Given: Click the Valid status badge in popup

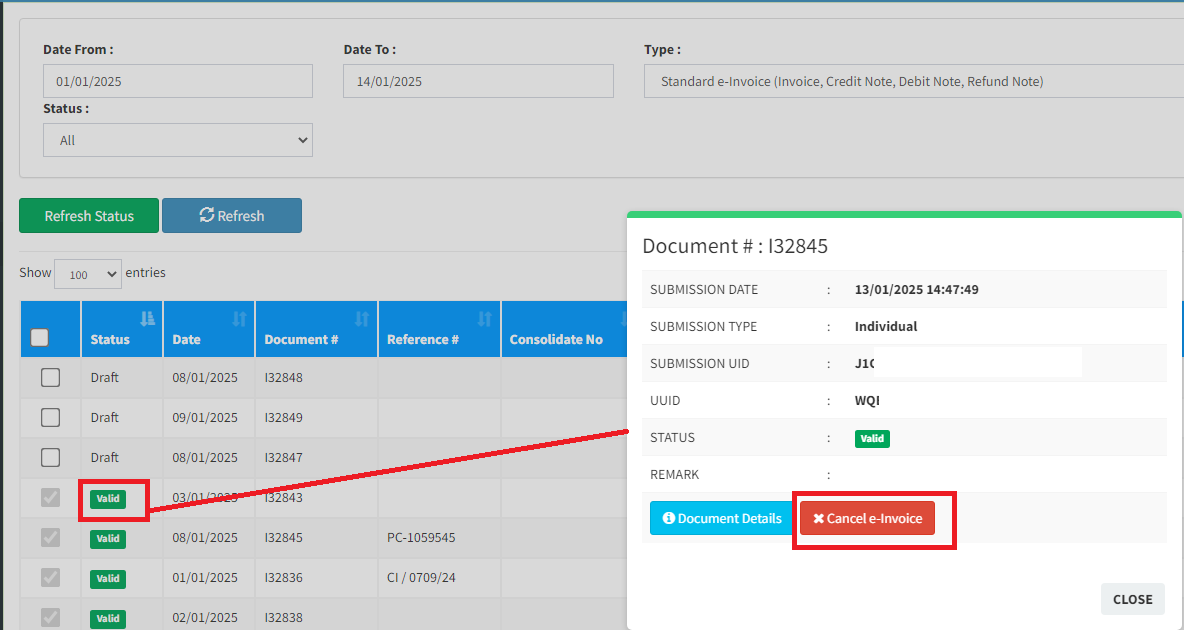Looking at the screenshot, I should point(872,438).
